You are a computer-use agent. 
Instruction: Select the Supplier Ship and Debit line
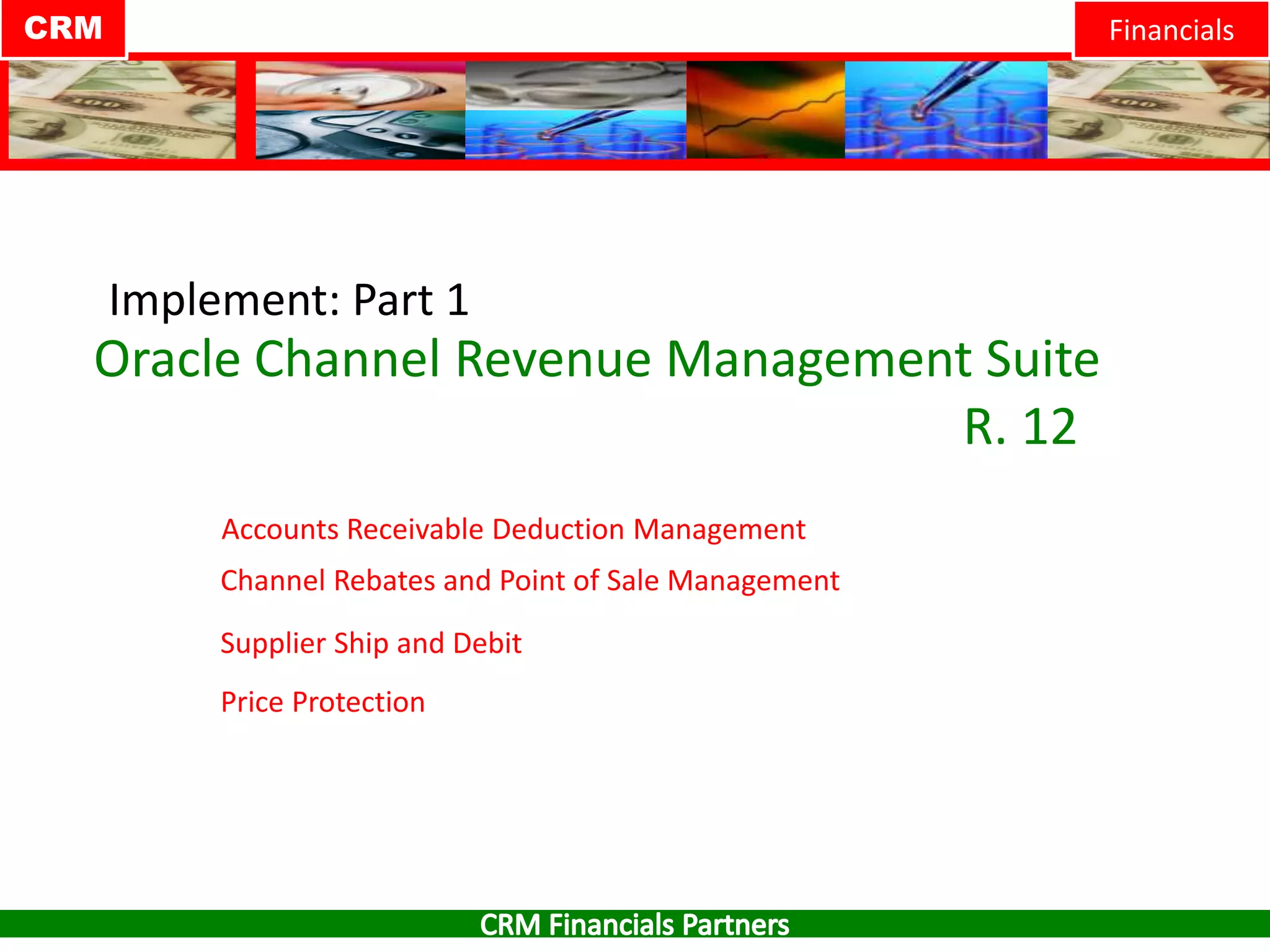[x=371, y=643]
